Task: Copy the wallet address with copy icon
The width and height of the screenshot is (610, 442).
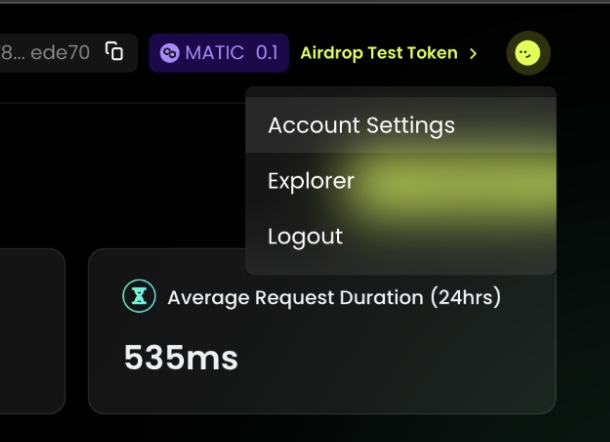Action: click(x=114, y=51)
